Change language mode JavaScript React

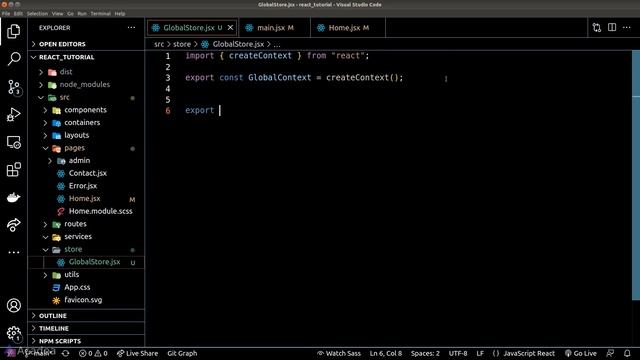[529, 353]
